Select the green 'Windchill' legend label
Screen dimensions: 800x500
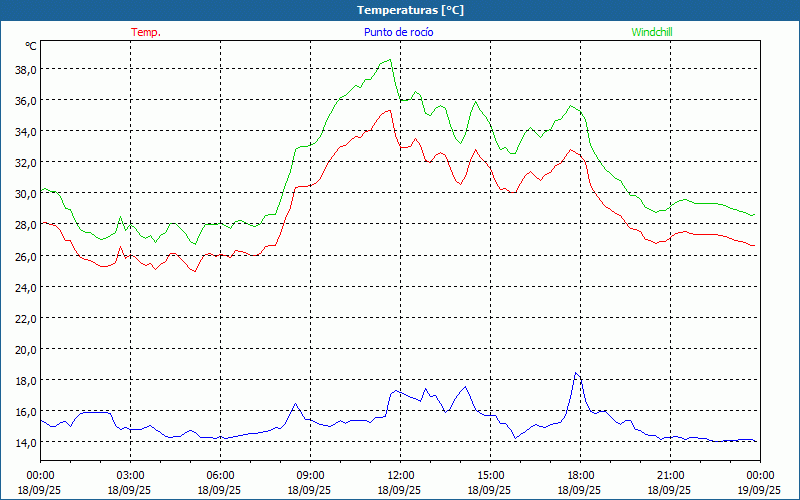coord(652,32)
